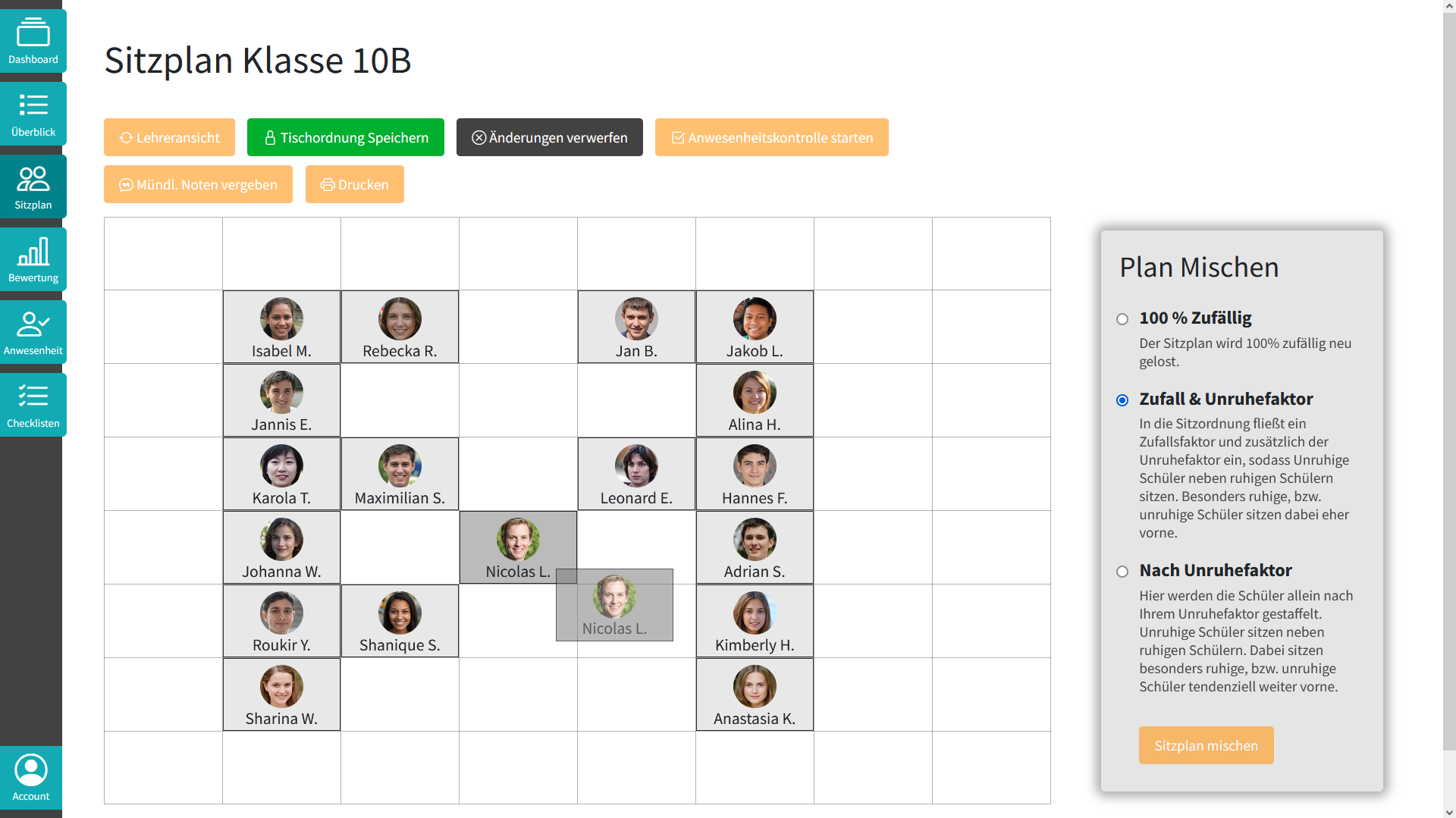Select Zufall & Unruhefaktor radio button
This screenshot has width=1456, height=818.
coord(1122,400)
